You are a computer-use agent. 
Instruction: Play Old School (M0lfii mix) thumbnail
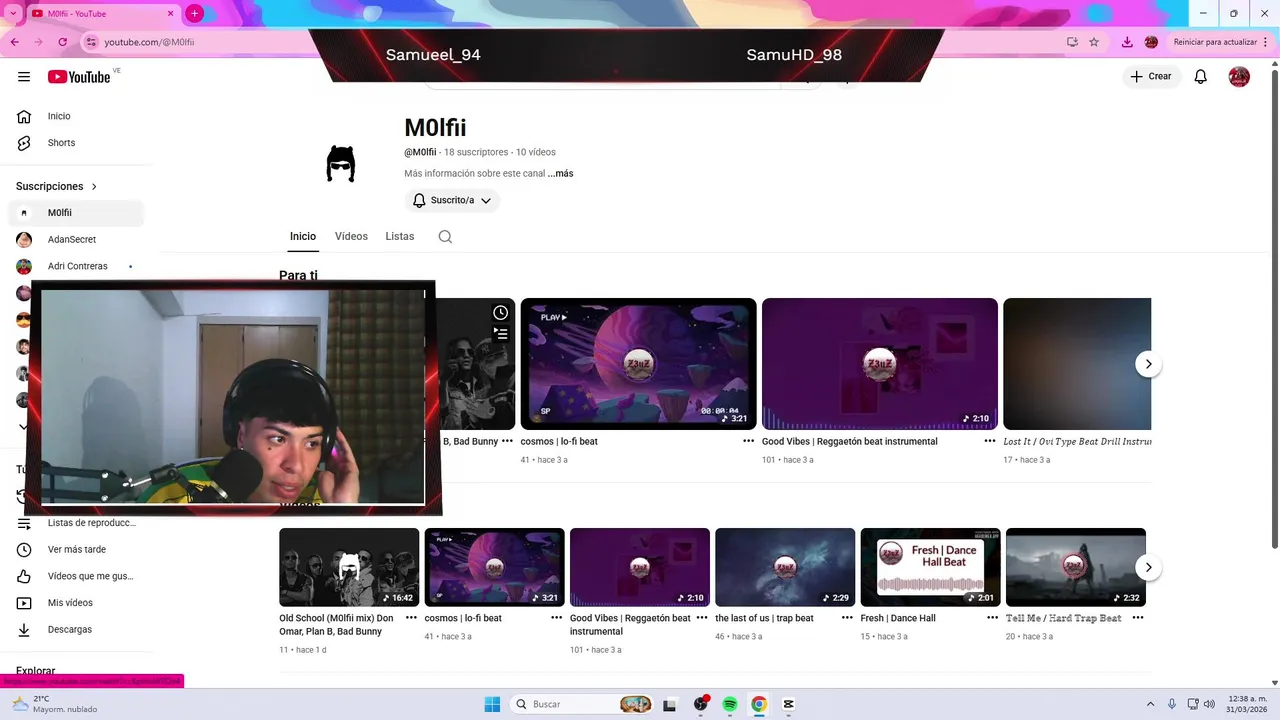click(349, 567)
